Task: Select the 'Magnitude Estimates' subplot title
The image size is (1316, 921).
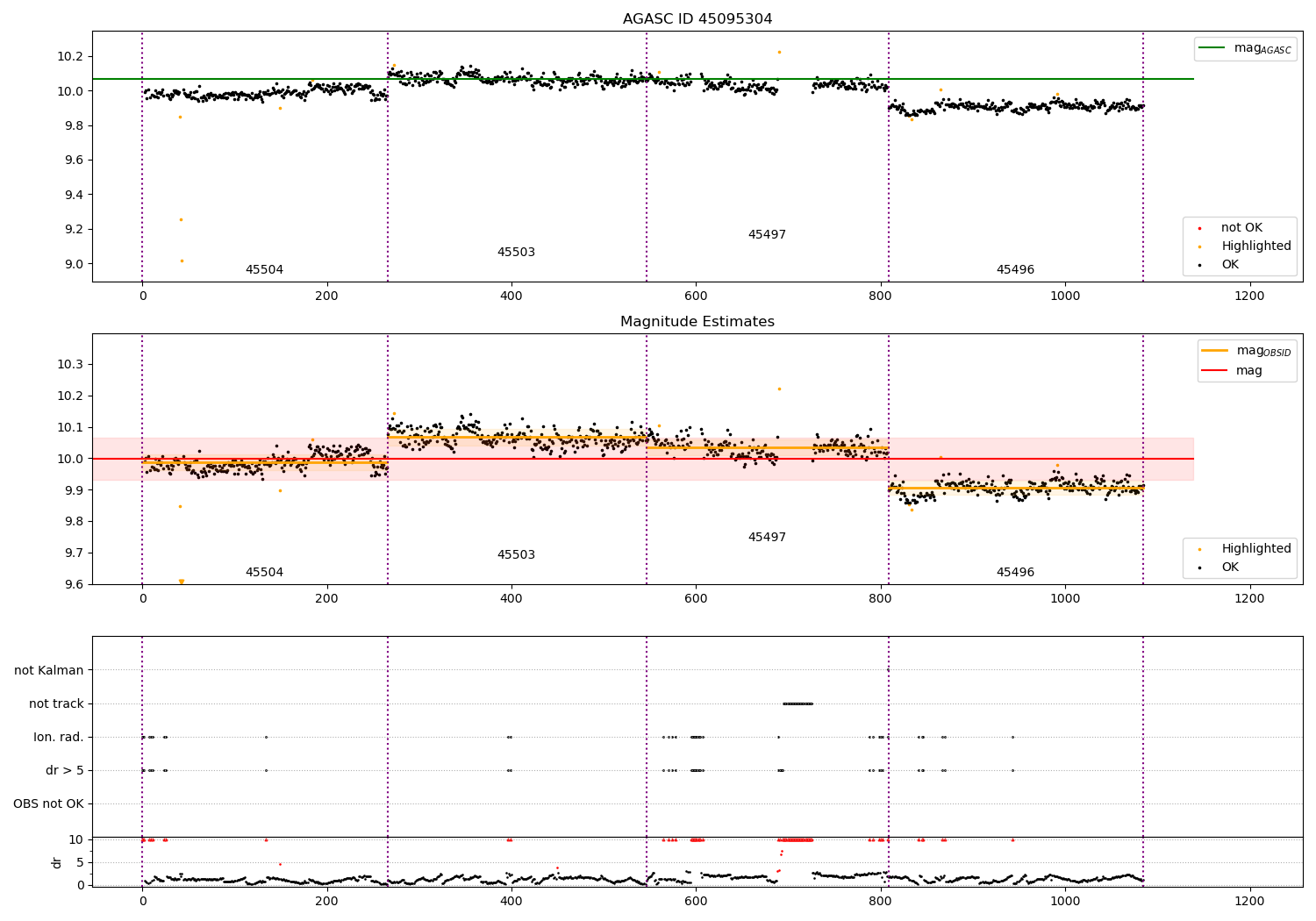Action: coord(697,322)
